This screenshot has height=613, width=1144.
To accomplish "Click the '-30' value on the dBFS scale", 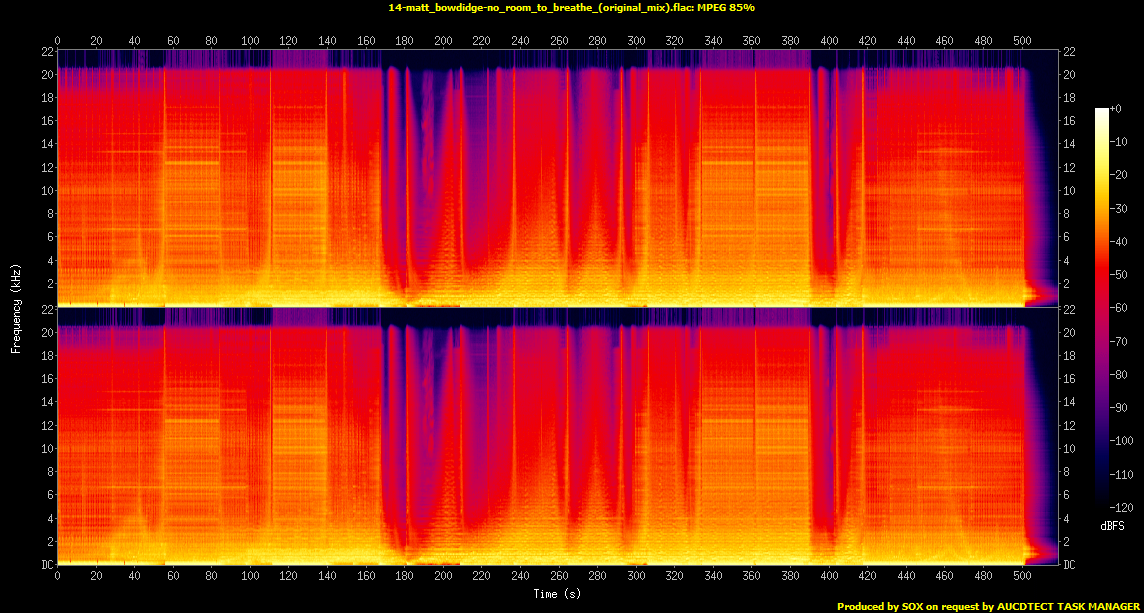I will (x=1118, y=208).
